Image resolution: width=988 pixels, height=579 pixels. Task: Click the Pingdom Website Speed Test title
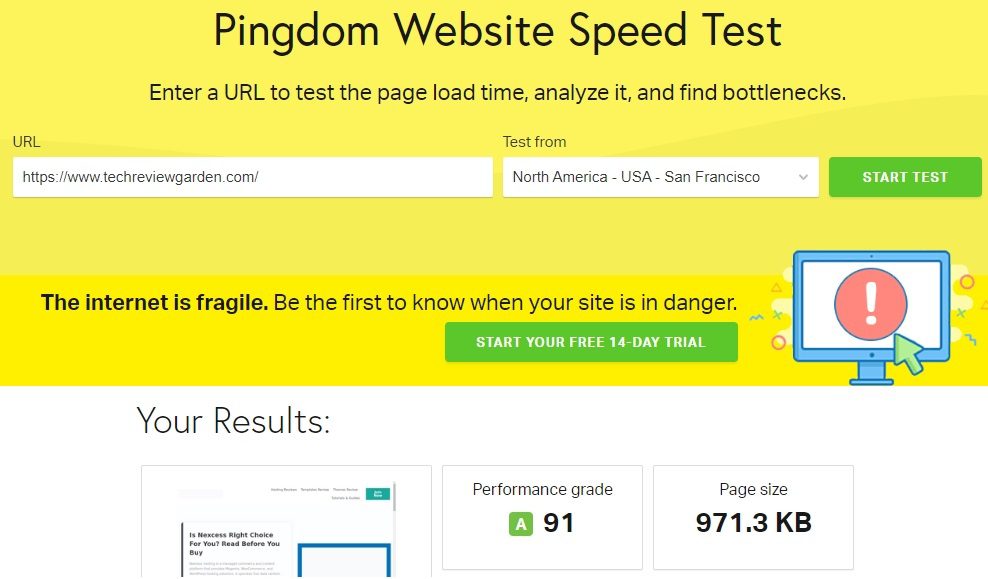[x=498, y=30]
